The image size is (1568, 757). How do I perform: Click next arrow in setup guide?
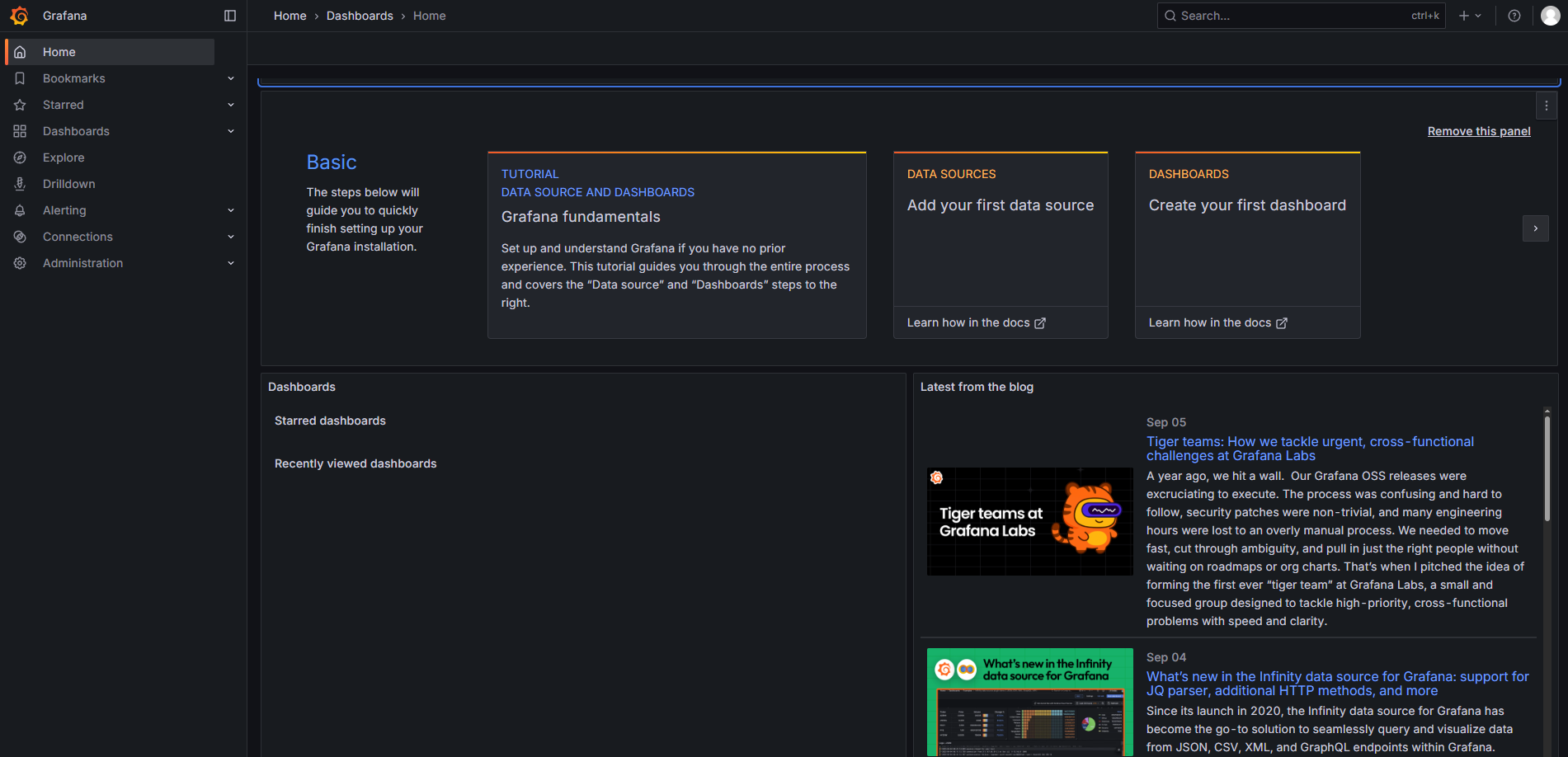coord(1535,228)
